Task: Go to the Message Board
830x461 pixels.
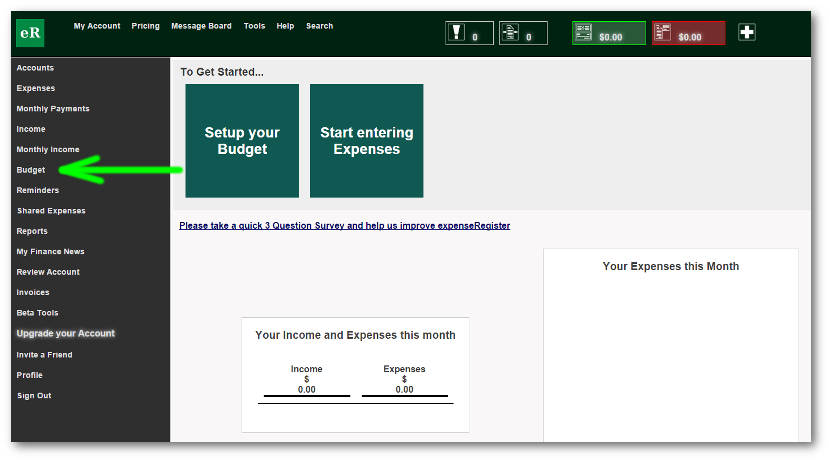Action: pos(201,26)
